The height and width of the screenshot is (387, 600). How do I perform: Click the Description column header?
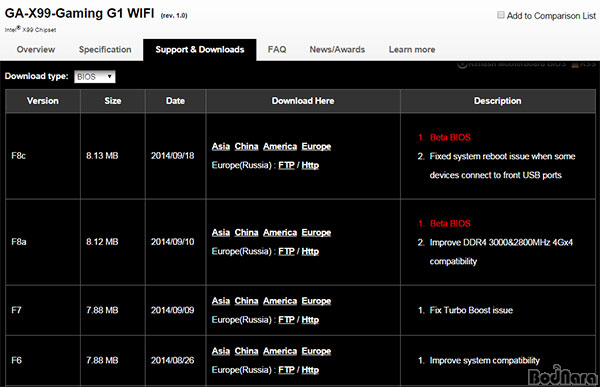(x=497, y=101)
